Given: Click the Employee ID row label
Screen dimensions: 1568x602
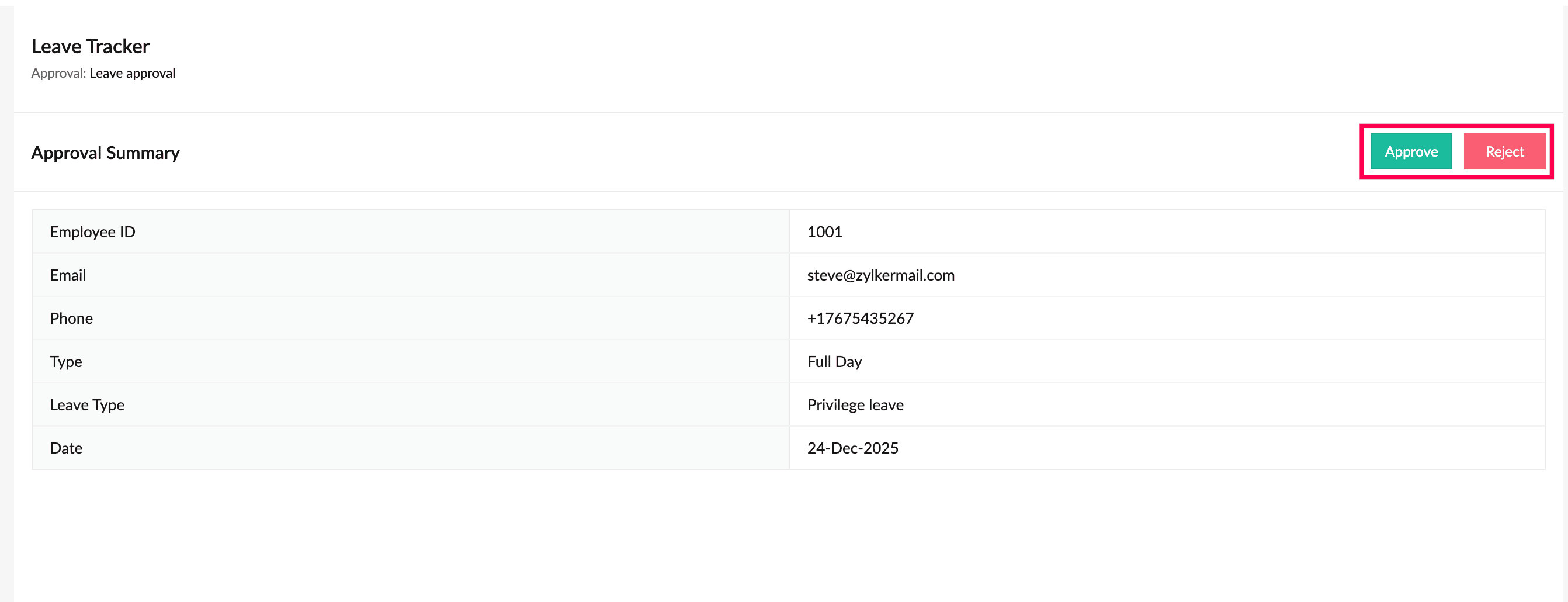Looking at the screenshot, I should click(x=92, y=232).
